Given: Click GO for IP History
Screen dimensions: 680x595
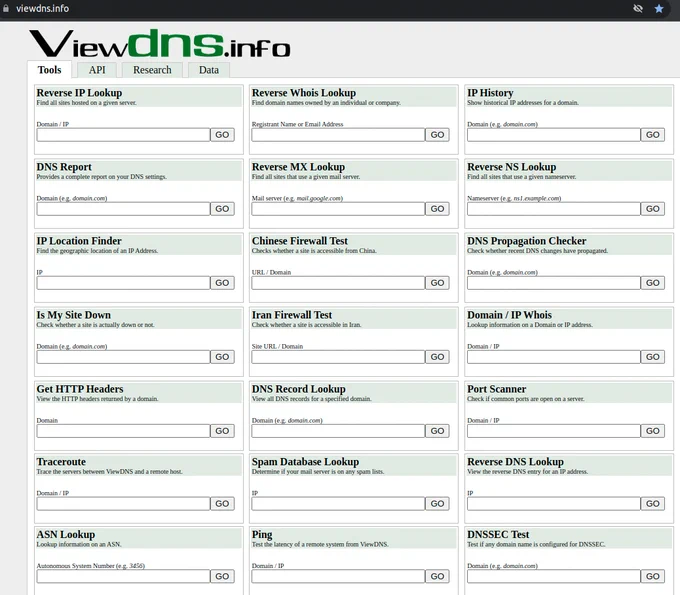Looking at the screenshot, I should [653, 135].
